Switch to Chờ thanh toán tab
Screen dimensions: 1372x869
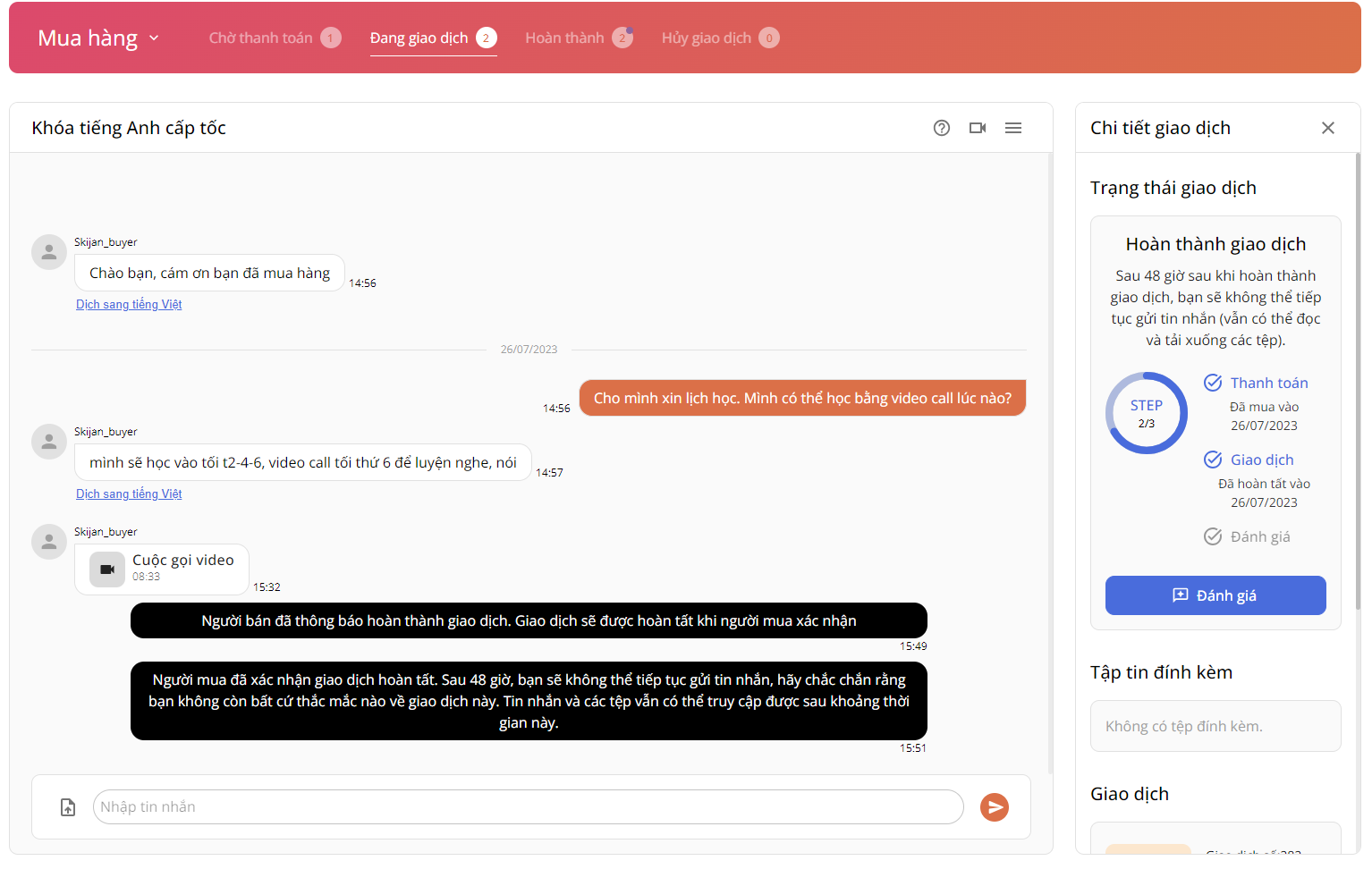pyautogui.click(x=275, y=38)
